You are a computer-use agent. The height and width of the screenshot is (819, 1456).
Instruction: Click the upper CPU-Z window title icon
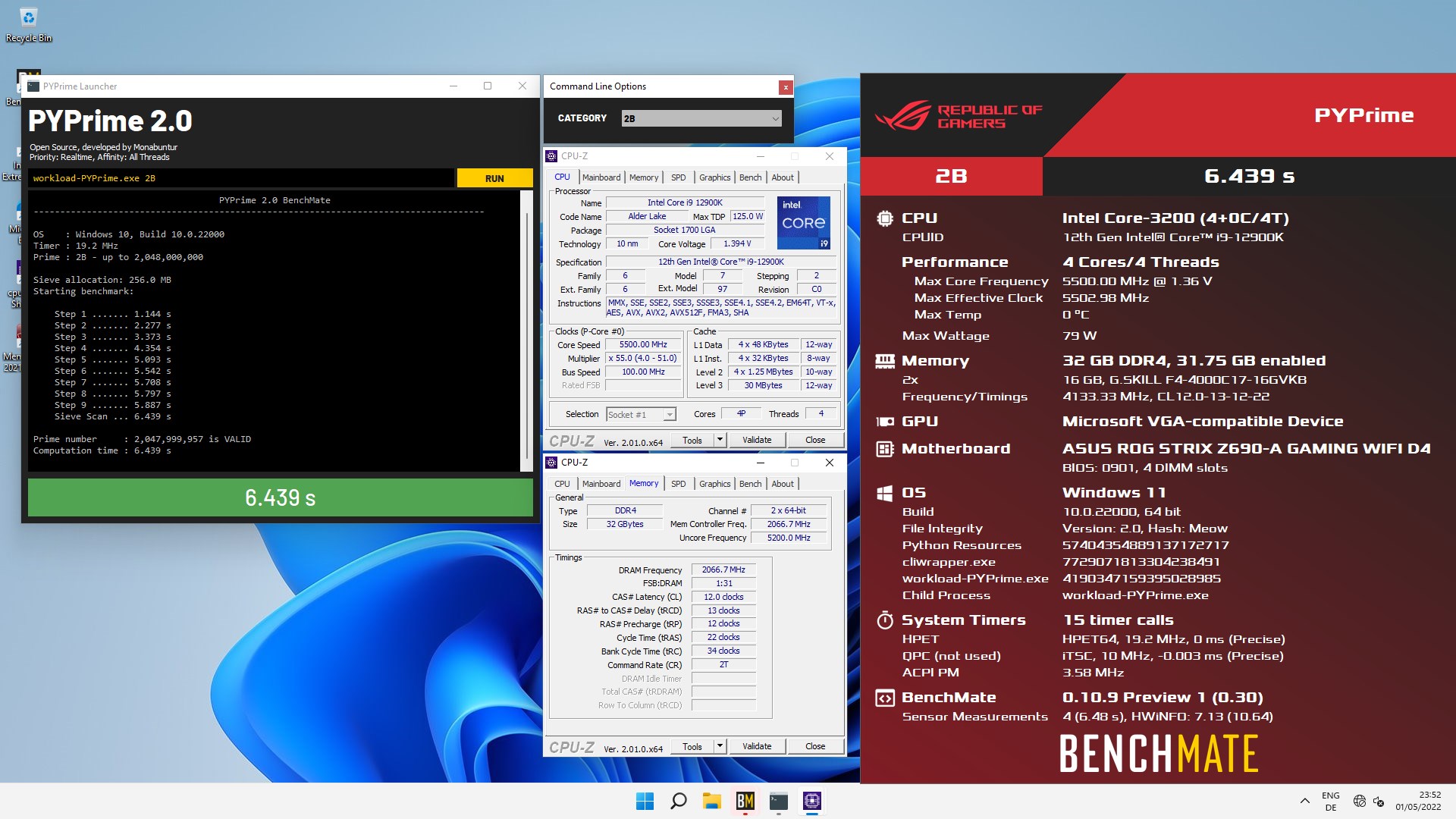click(x=551, y=156)
